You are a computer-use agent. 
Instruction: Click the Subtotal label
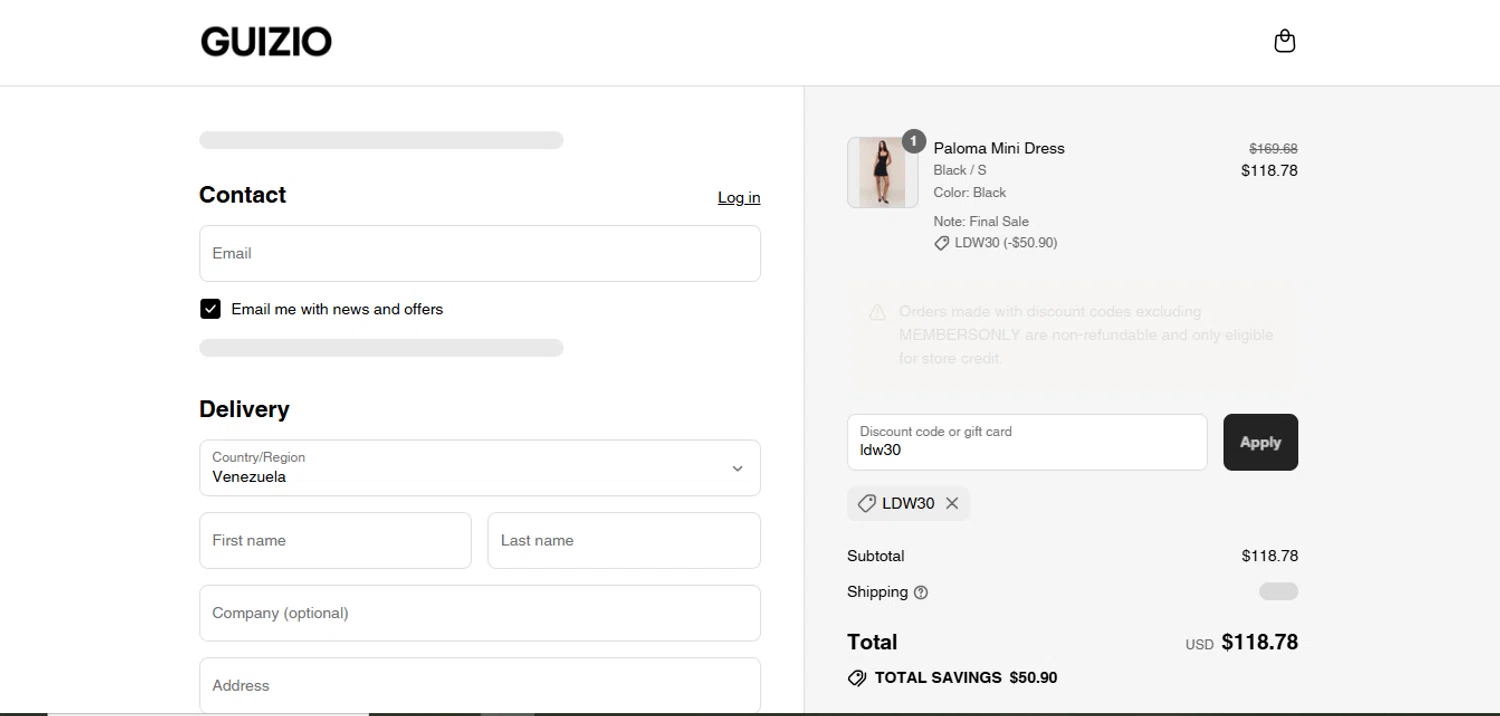click(875, 556)
